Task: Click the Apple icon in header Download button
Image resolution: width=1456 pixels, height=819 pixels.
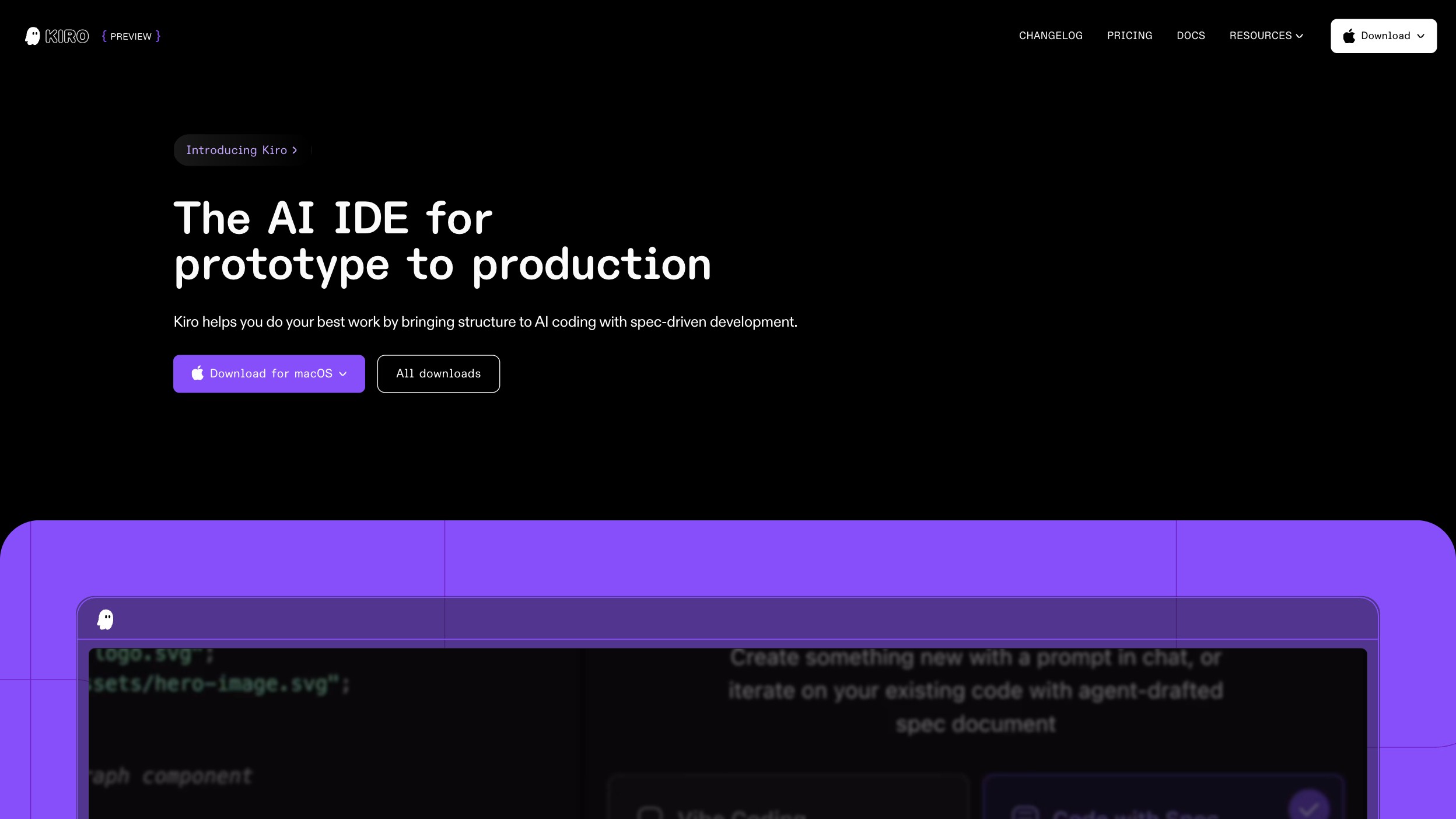Action: pos(1349,36)
